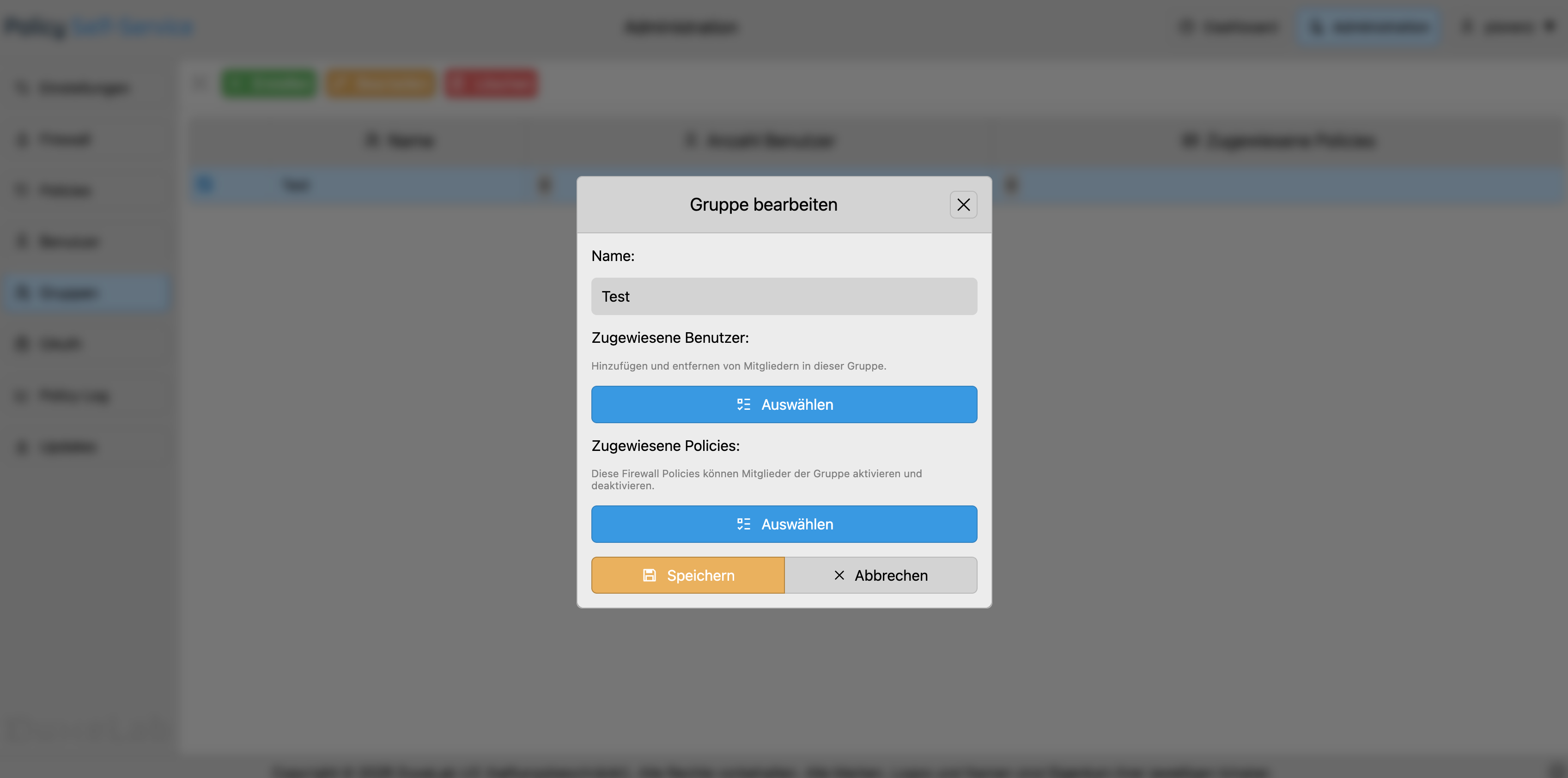Click the Firewall sidebar icon
The image size is (1568, 778).
(x=22, y=140)
